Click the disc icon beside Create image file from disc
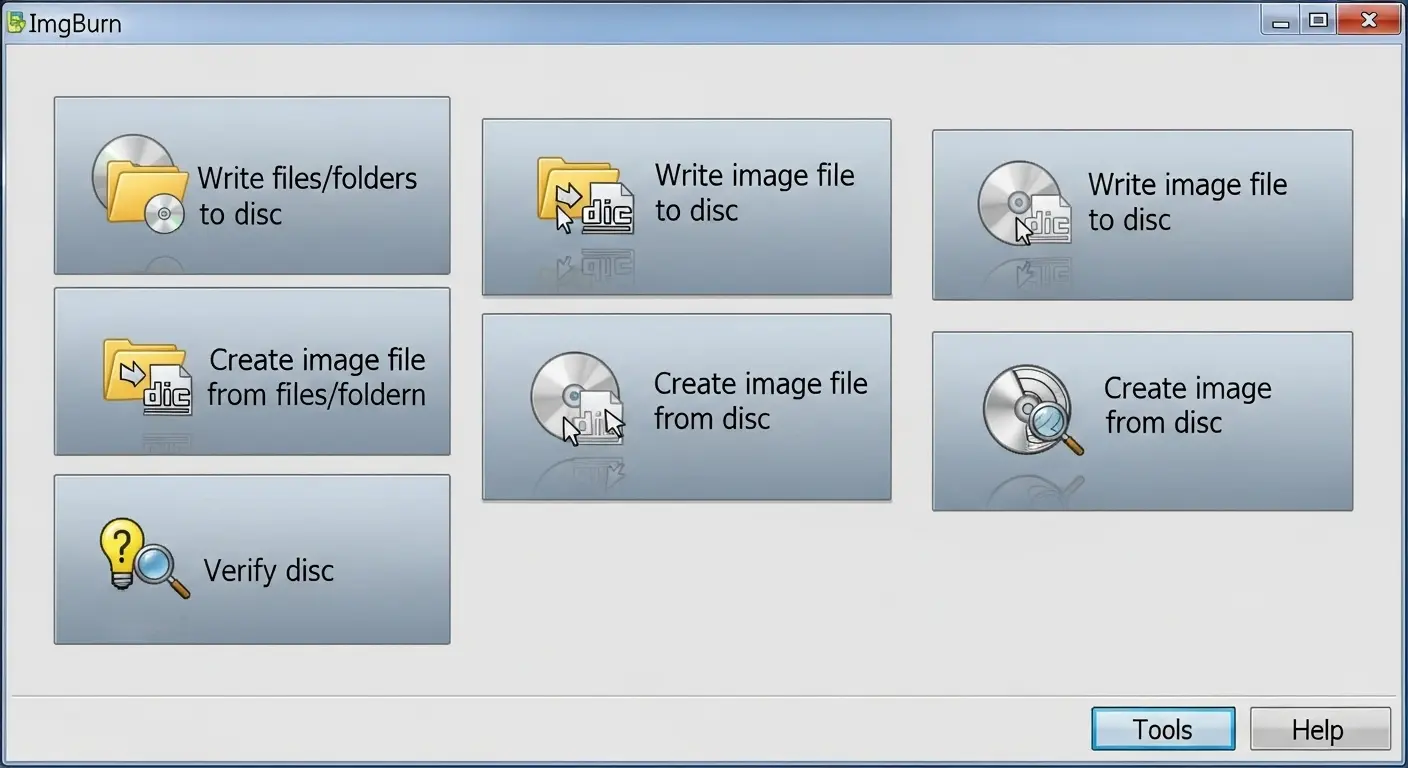 pos(577,398)
